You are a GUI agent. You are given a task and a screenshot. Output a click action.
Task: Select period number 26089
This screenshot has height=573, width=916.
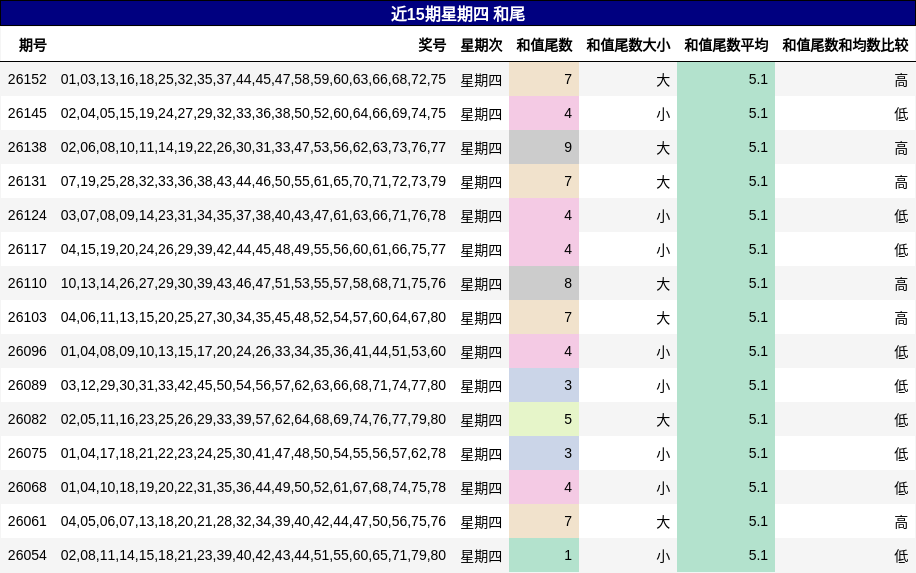coord(27,386)
